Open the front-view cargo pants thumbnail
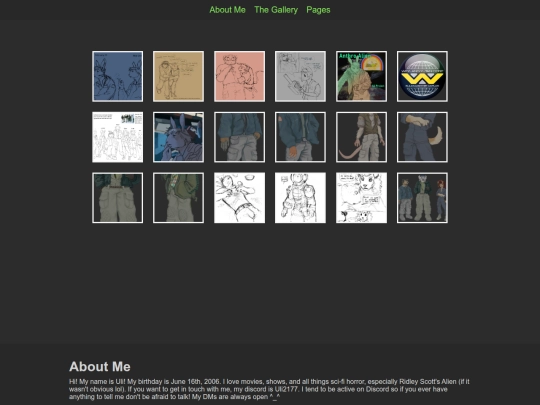540x405 pixels. (117, 198)
